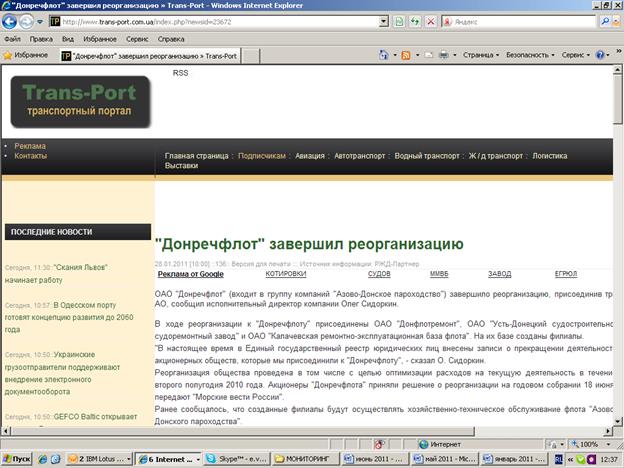Viewport: 624px width, 468px height.
Task: Expand the Print dropdown arrow
Action: [454, 55]
